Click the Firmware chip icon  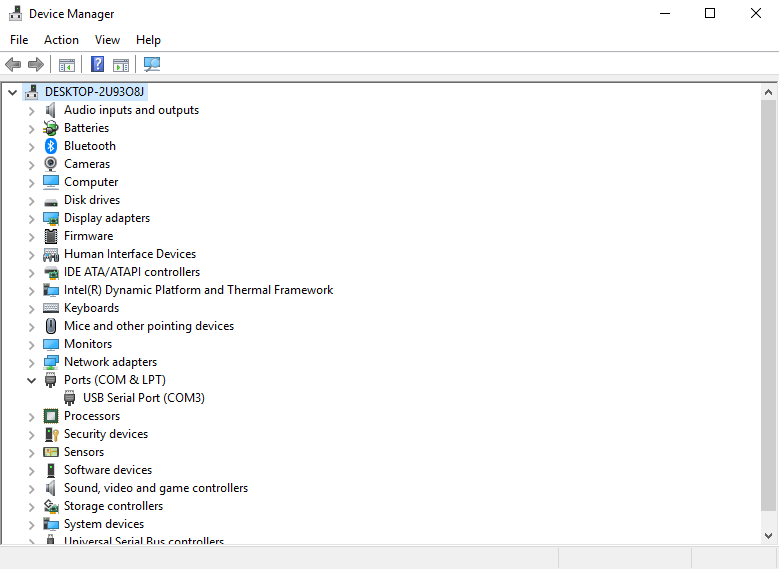[51, 236]
